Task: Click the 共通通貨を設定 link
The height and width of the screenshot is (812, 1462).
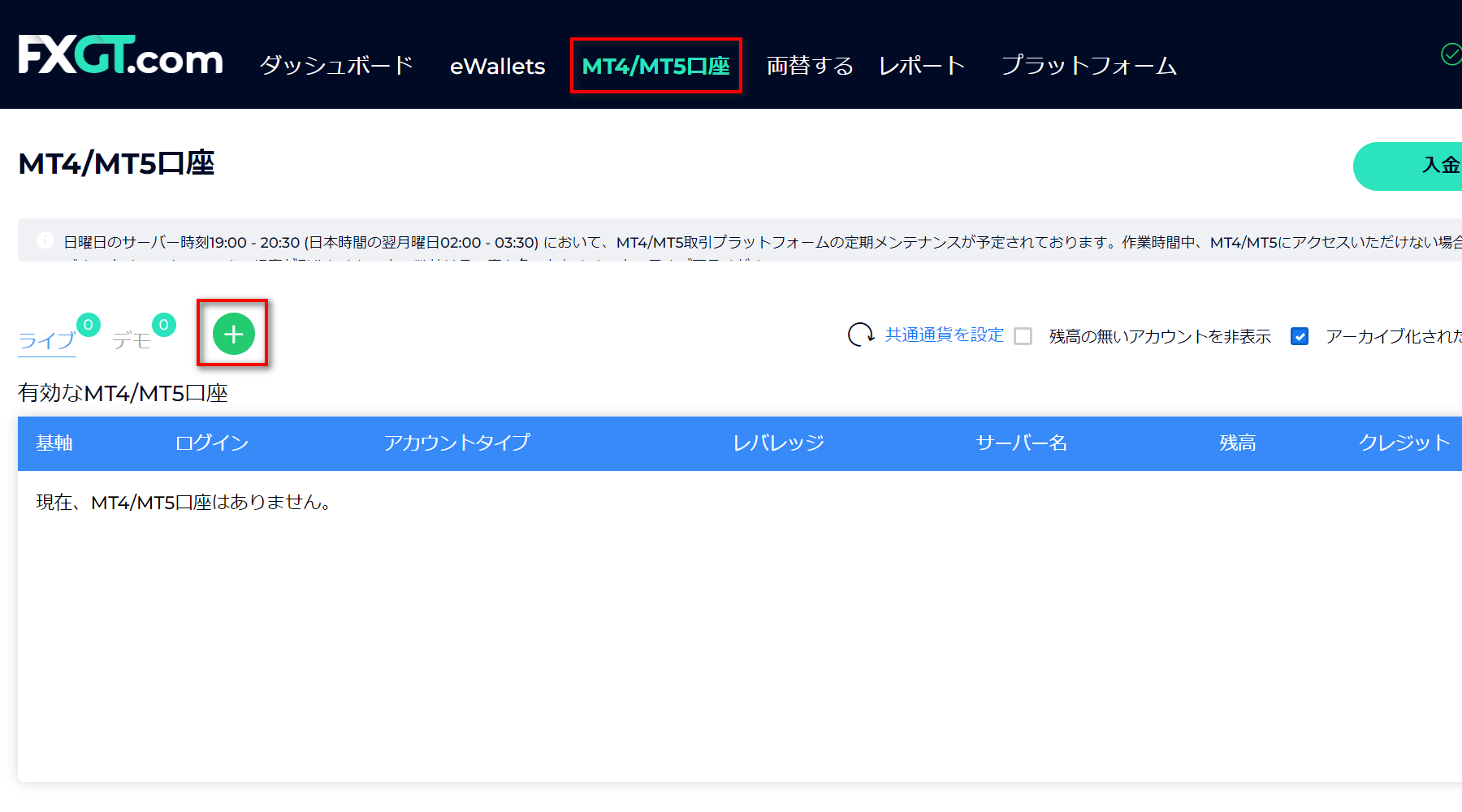Action: 945,335
